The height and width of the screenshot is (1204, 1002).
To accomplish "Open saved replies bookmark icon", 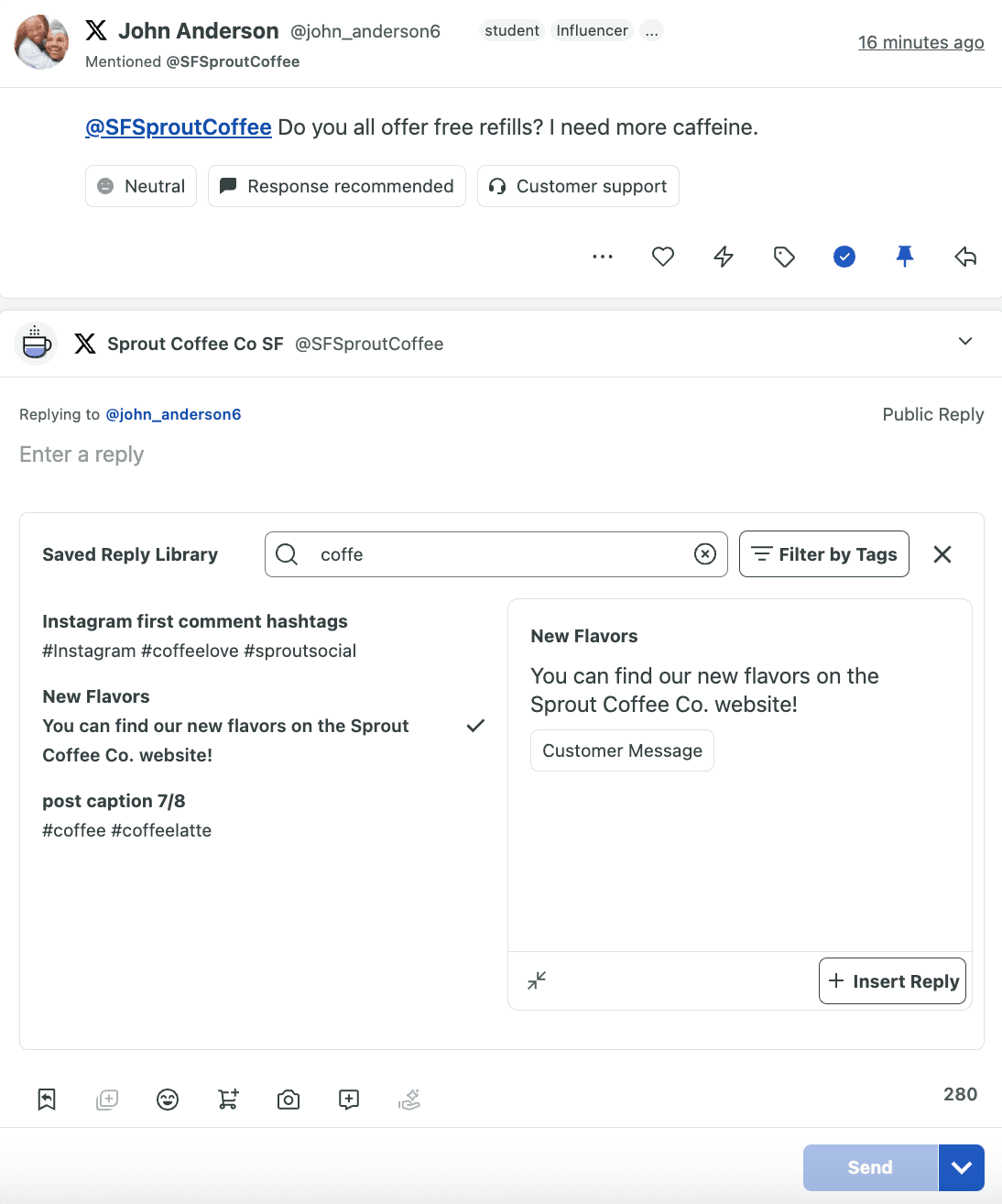I will (x=47, y=1100).
